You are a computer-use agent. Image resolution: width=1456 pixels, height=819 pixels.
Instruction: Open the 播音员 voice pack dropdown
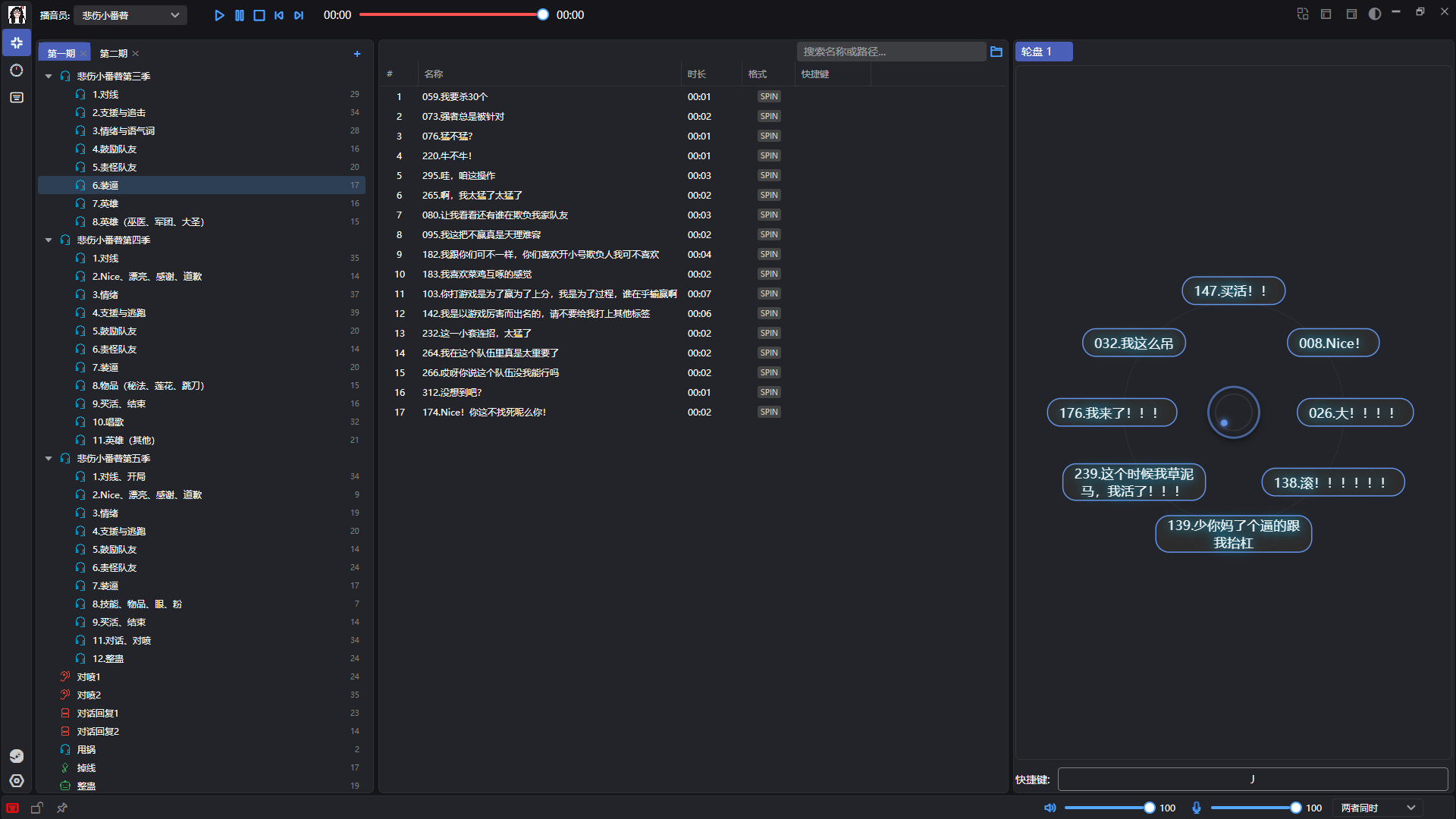[130, 15]
